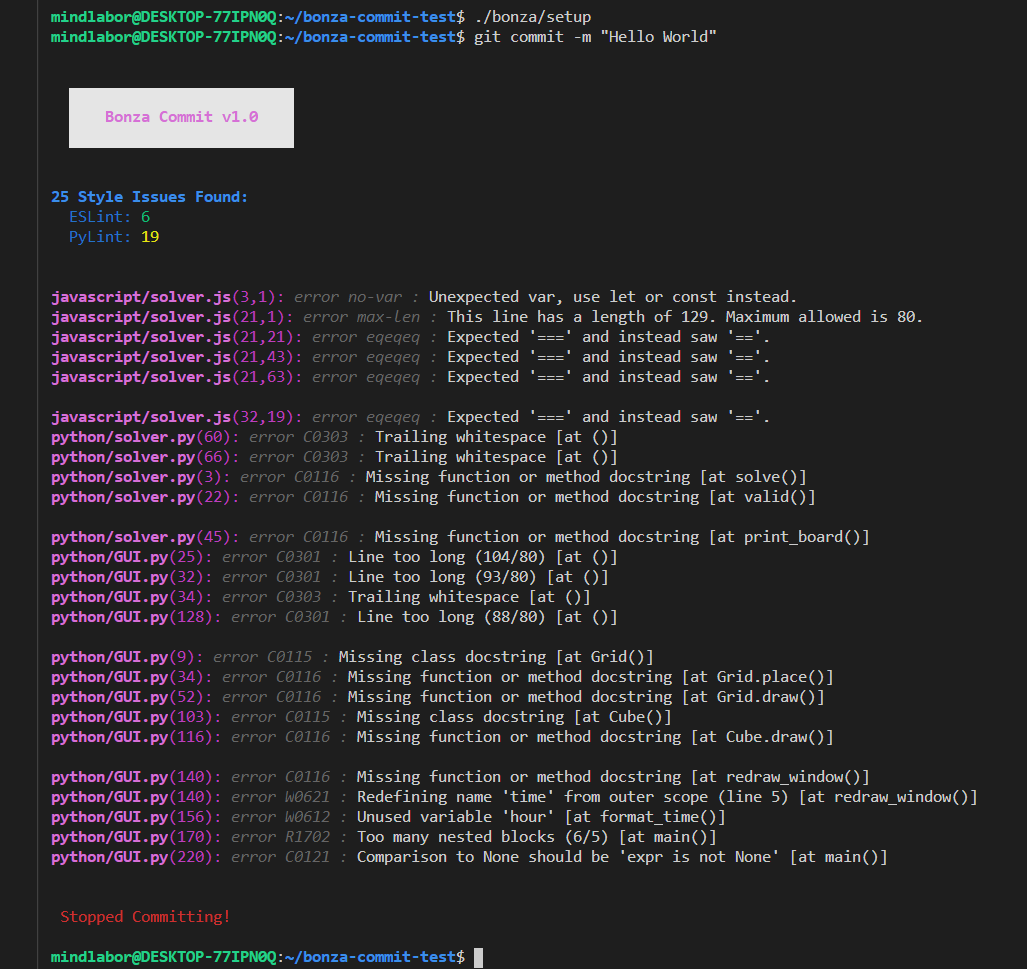Screen dimensions: 1027x969
Task: Click the 'ESLint: 6' count line
Action: (x=109, y=217)
